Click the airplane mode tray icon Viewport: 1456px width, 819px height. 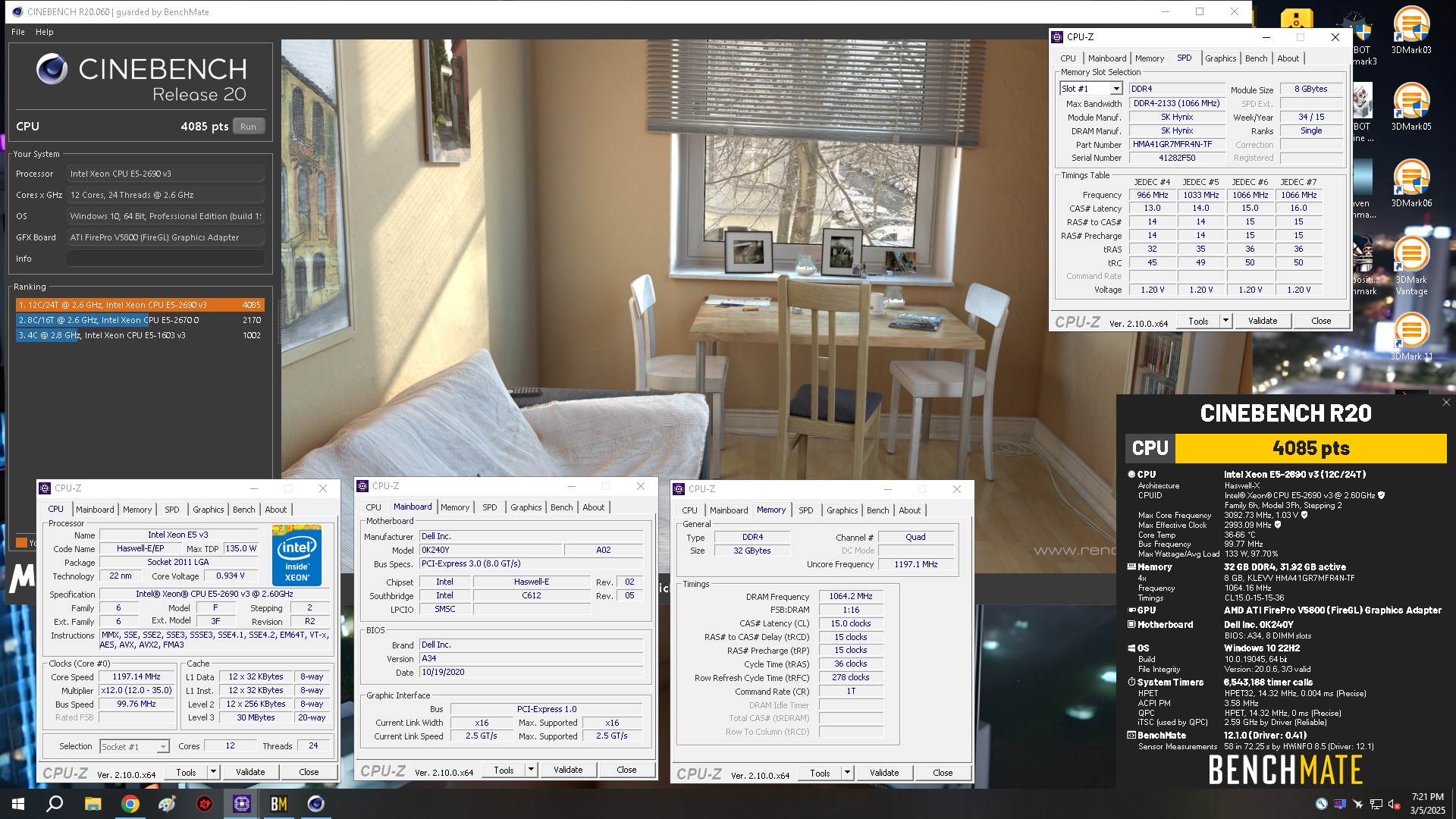[1357, 805]
